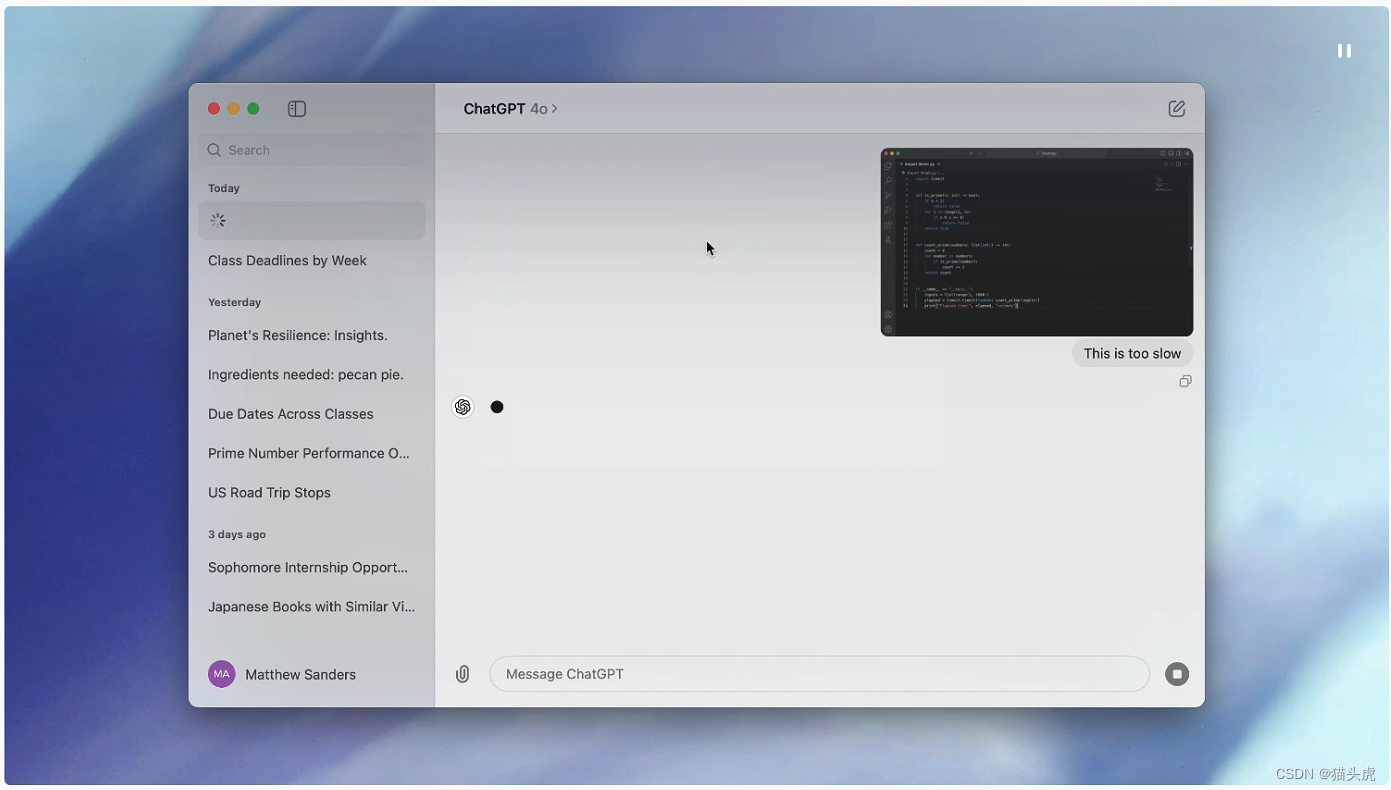Click the 'Yesterday' section header
Image resolution: width=1391 pixels, height=790 pixels.
click(x=234, y=302)
